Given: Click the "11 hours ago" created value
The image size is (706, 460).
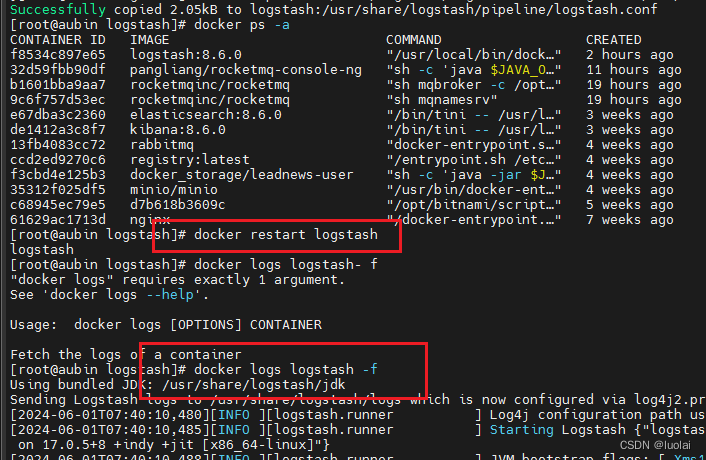Looking at the screenshot, I should coord(634,70).
